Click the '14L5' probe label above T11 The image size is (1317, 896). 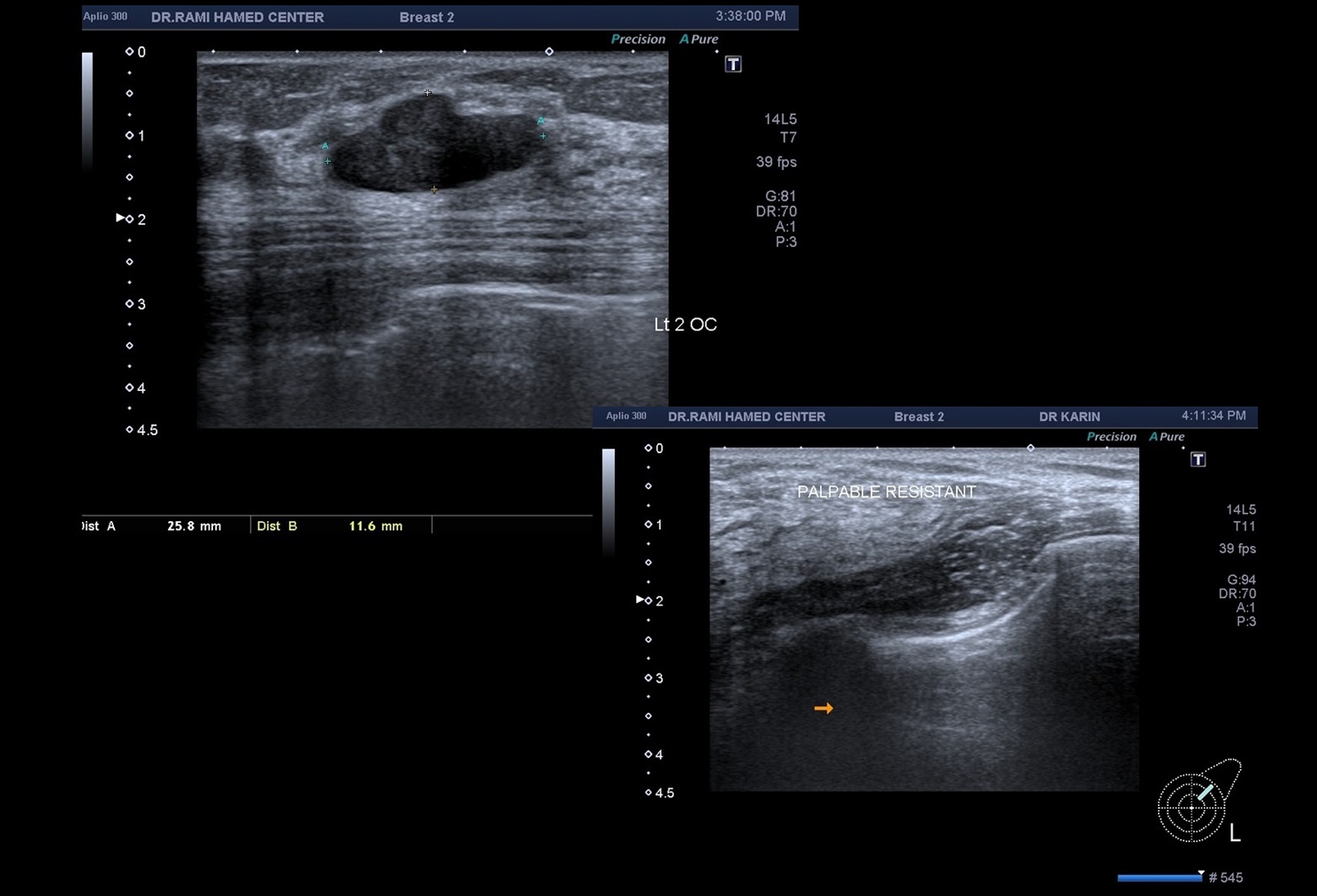point(1241,509)
